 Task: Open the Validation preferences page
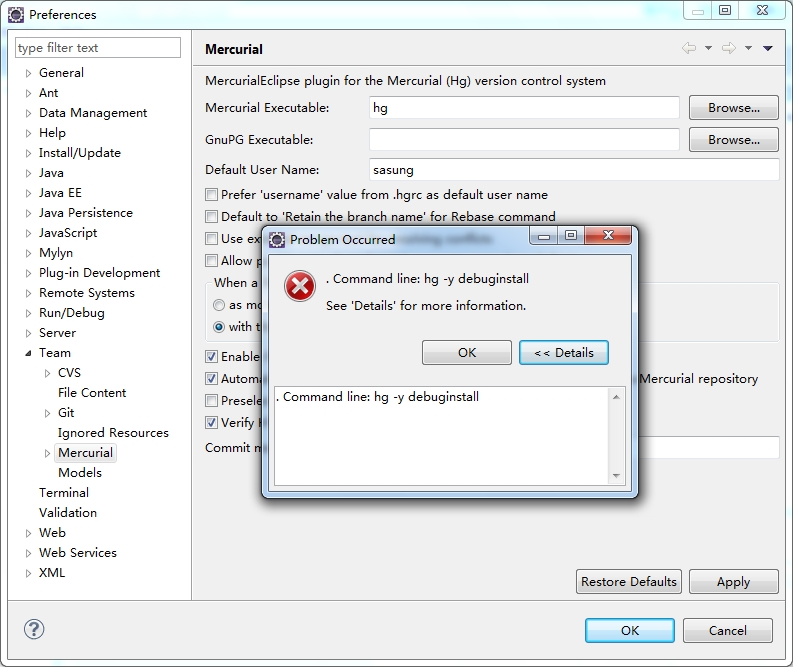pos(68,513)
